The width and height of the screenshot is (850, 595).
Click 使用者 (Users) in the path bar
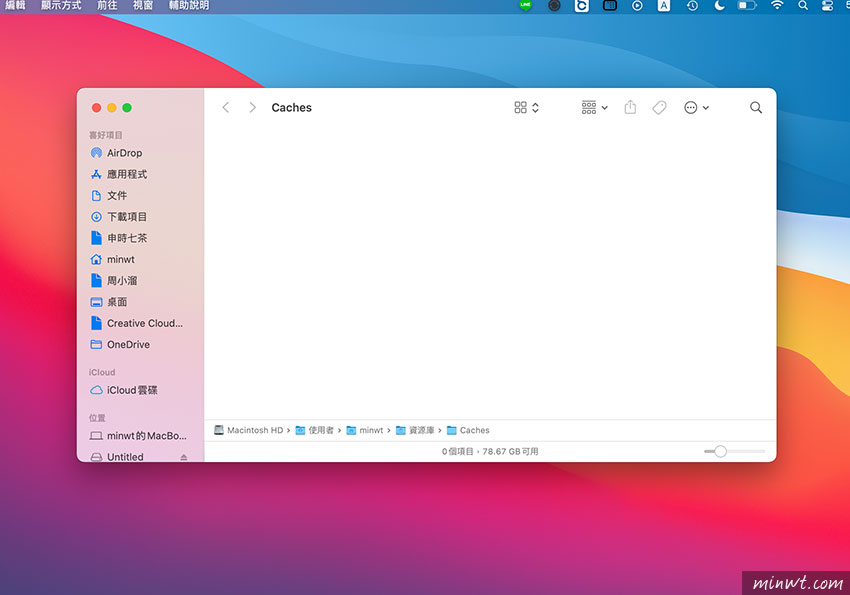point(314,430)
